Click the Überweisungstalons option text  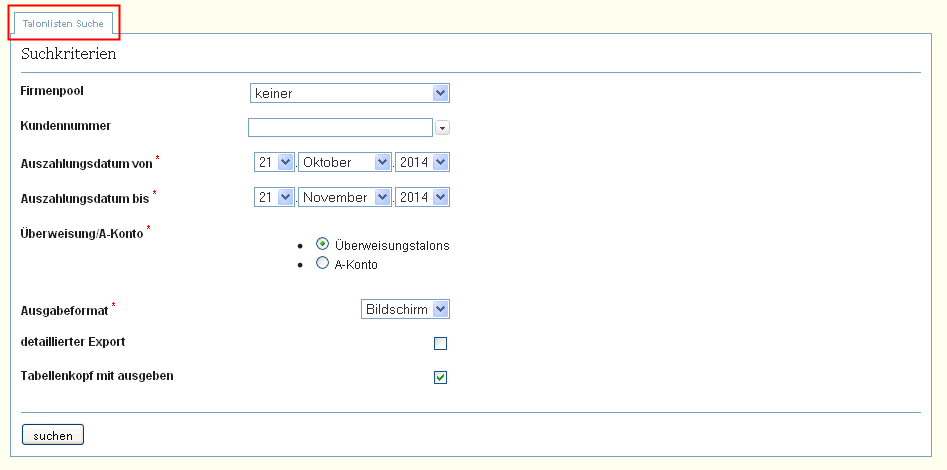(x=392, y=246)
